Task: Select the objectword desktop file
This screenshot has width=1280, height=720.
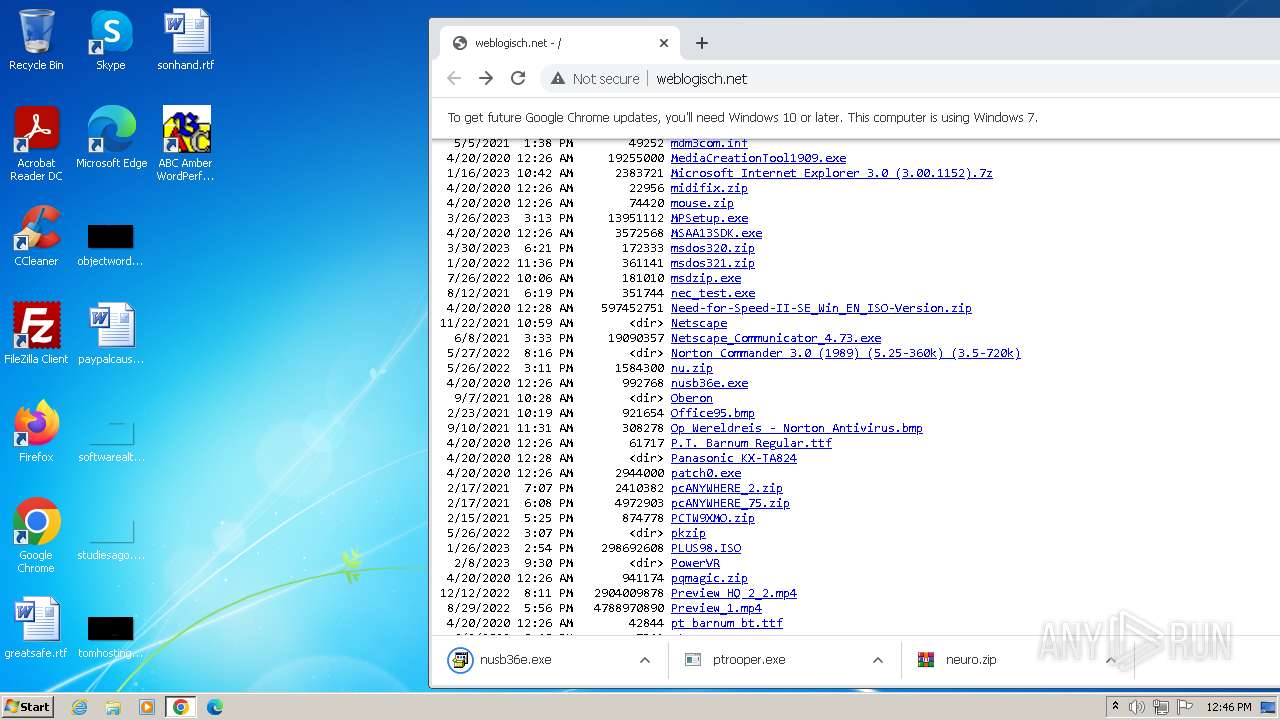Action: pyautogui.click(x=110, y=244)
